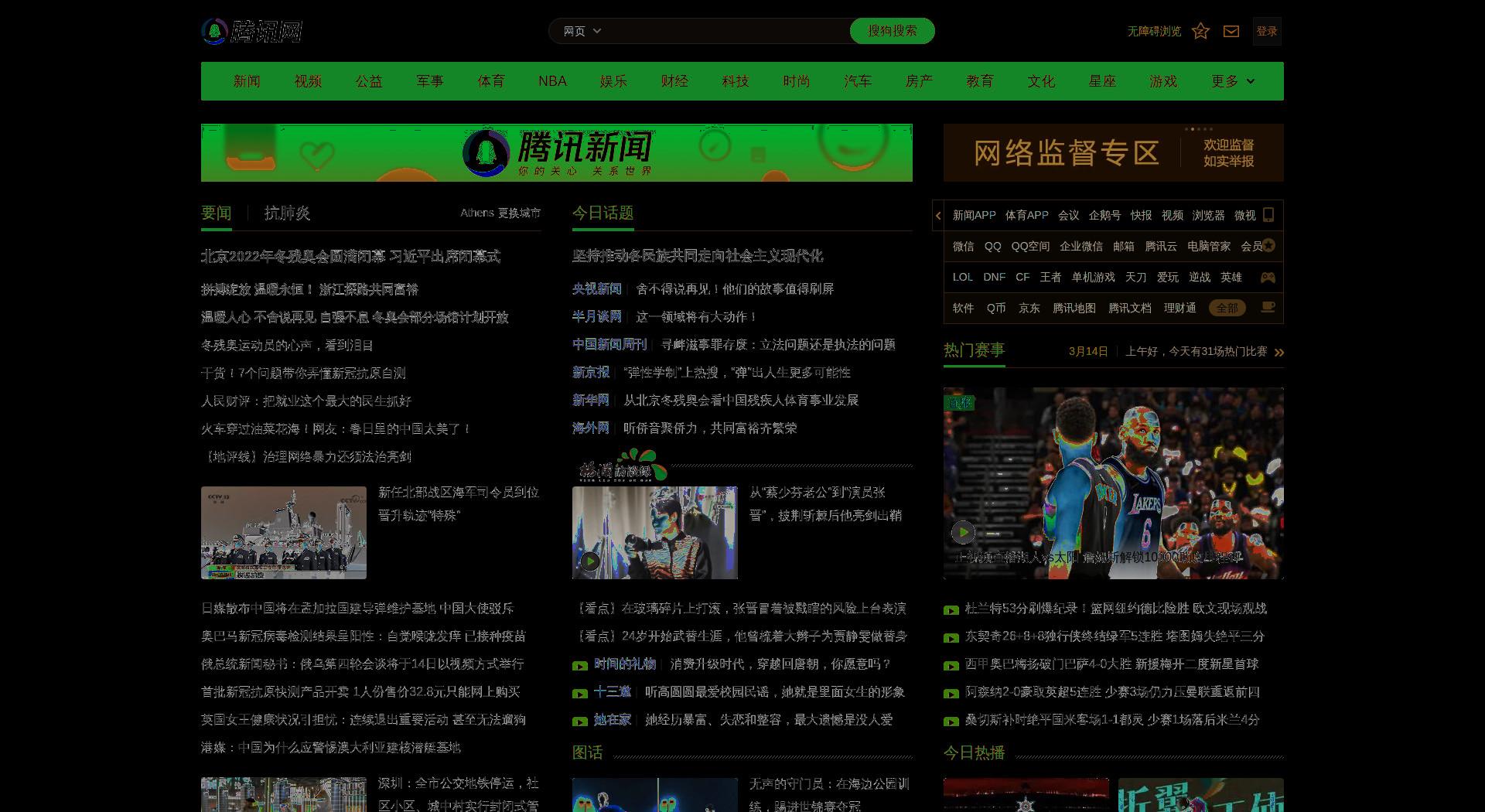Play the Lakers match video
Screen dimensions: 1485x812
963,532
